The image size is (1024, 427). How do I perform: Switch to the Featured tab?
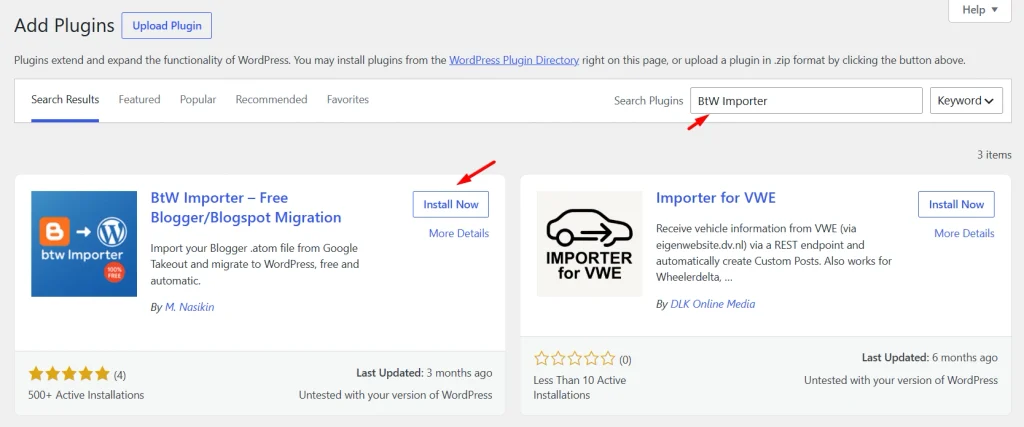pyautogui.click(x=139, y=100)
